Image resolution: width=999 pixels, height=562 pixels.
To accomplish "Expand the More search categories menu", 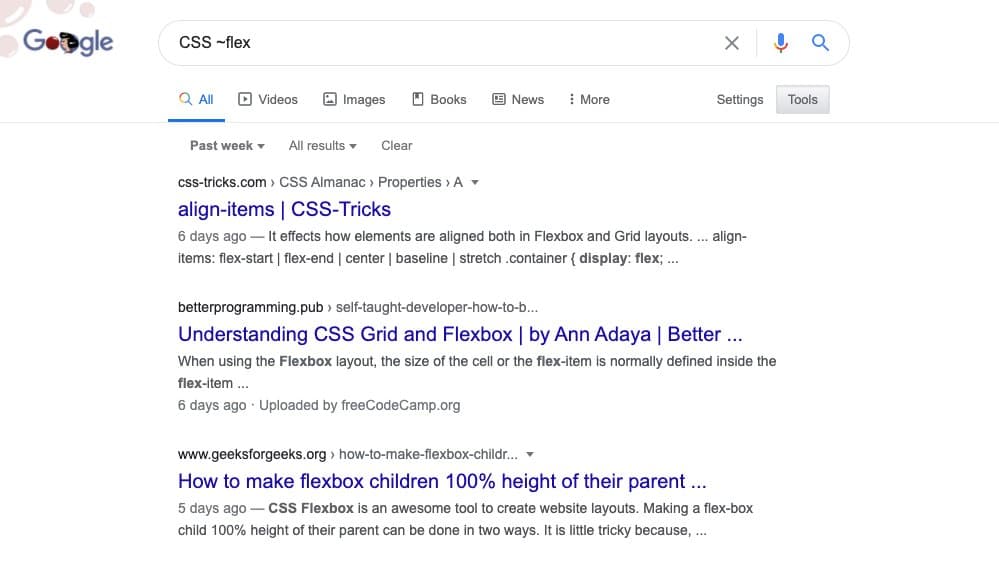I will click(588, 99).
